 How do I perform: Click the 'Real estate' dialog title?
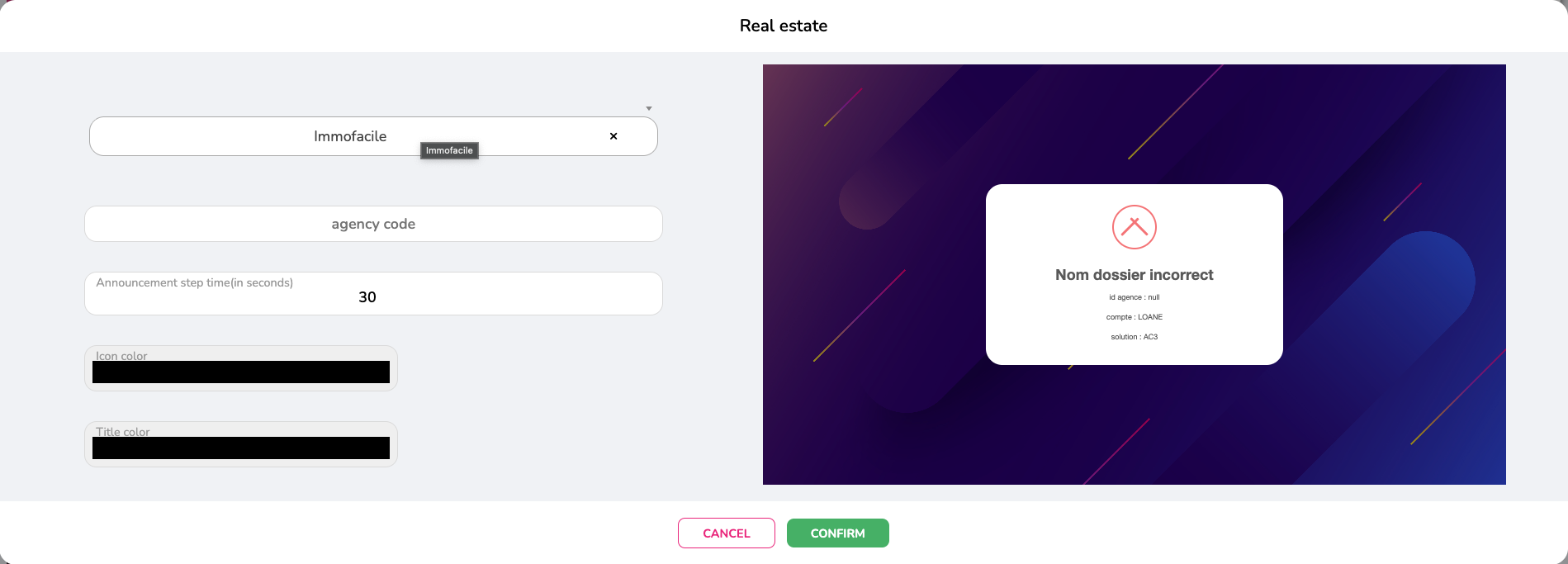pos(783,26)
